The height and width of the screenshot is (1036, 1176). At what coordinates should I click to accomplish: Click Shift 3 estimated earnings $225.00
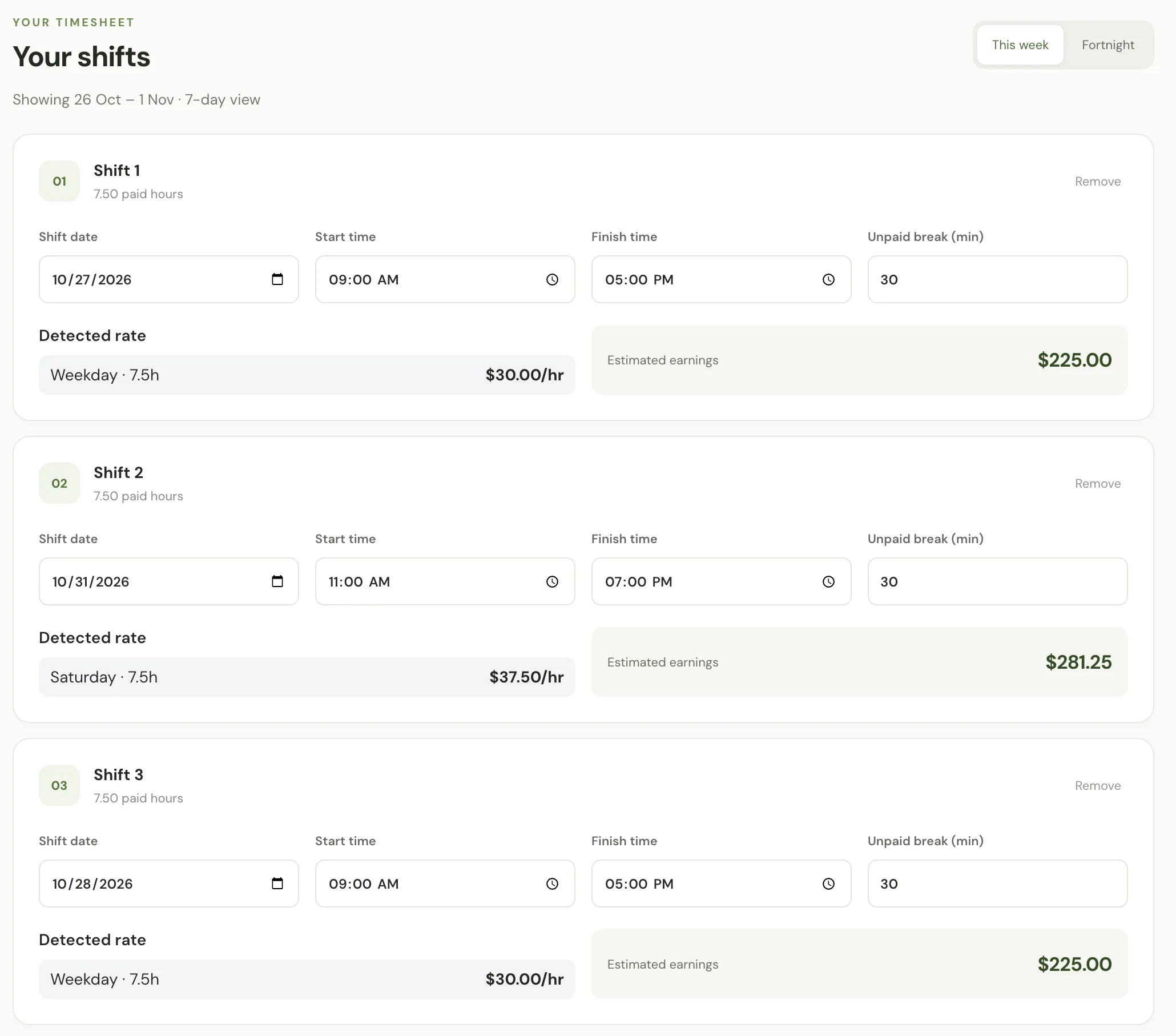point(1074,964)
